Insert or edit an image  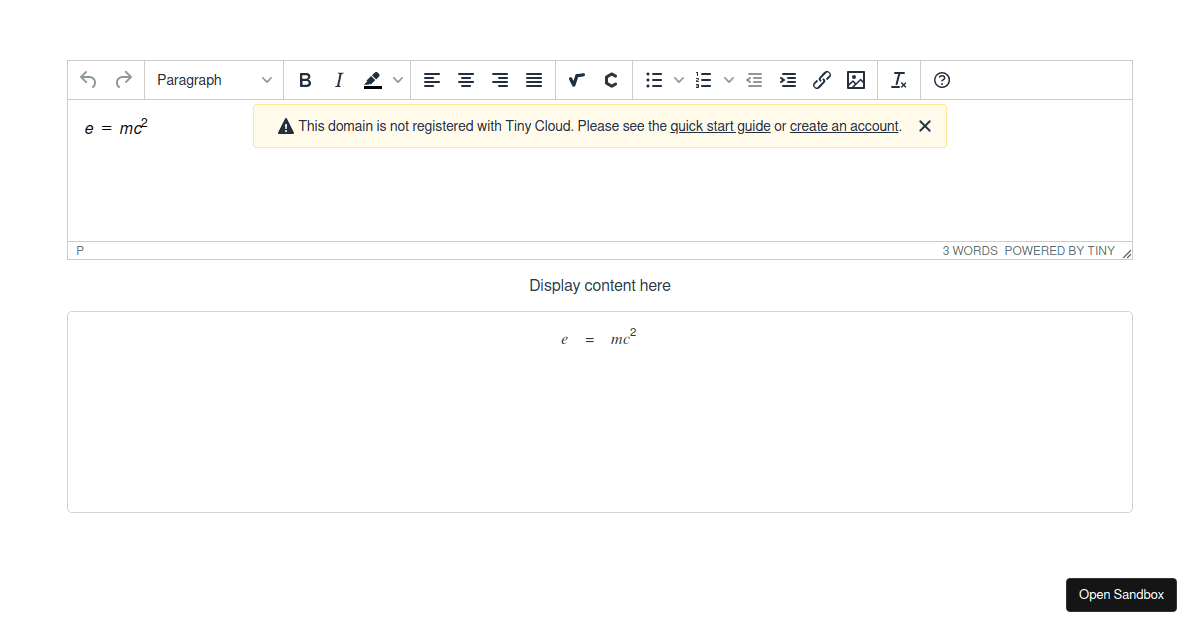click(x=856, y=80)
